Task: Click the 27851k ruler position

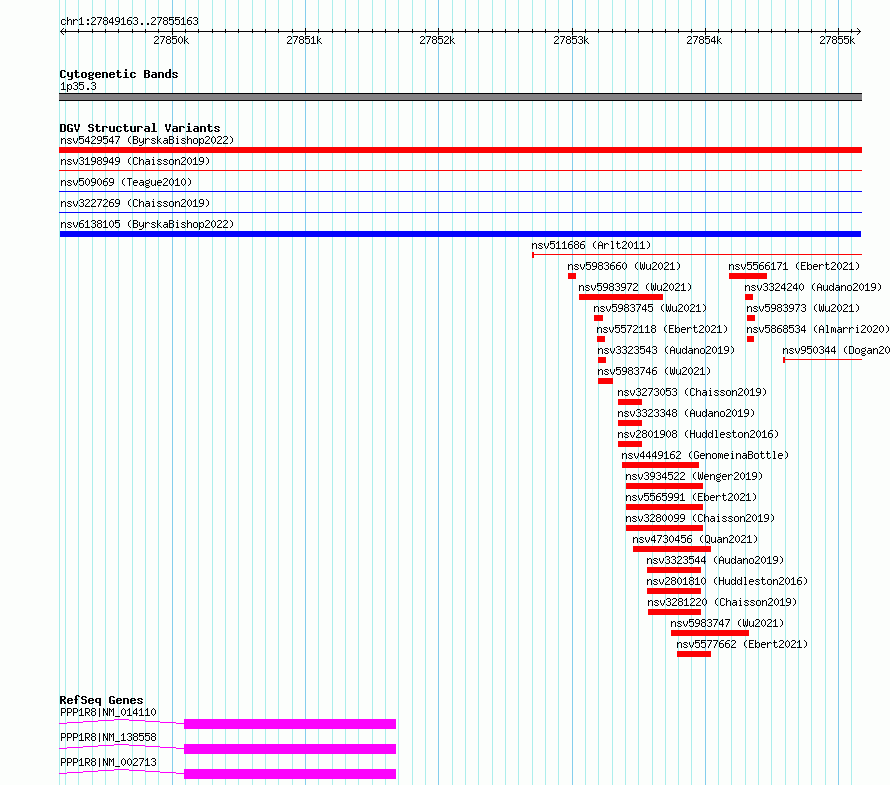Action: tap(304, 40)
